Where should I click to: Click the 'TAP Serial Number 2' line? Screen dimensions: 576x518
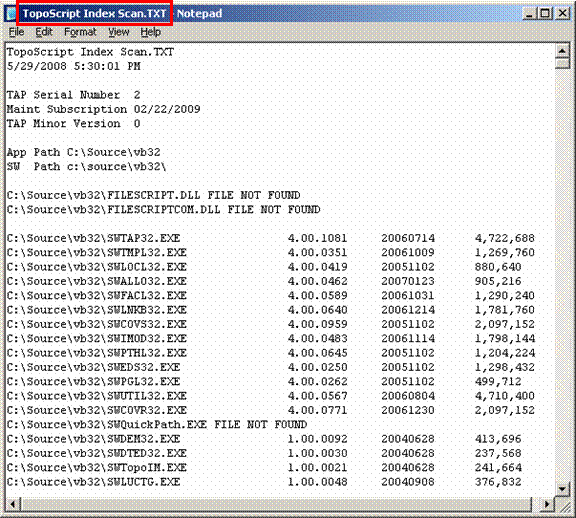pos(73,95)
